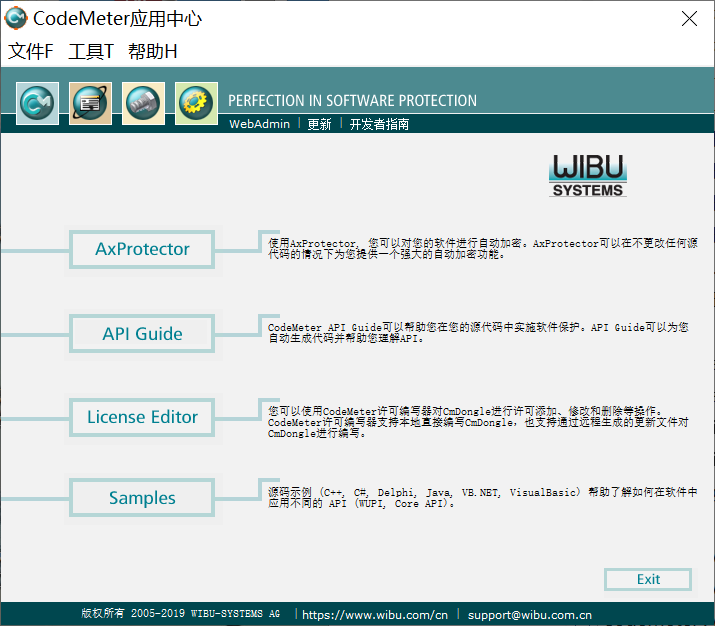Open the API Guide button

click(x=142, y=334)
